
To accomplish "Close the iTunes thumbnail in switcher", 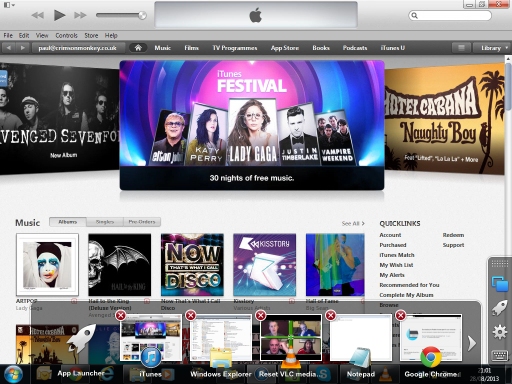I will 121,315.
